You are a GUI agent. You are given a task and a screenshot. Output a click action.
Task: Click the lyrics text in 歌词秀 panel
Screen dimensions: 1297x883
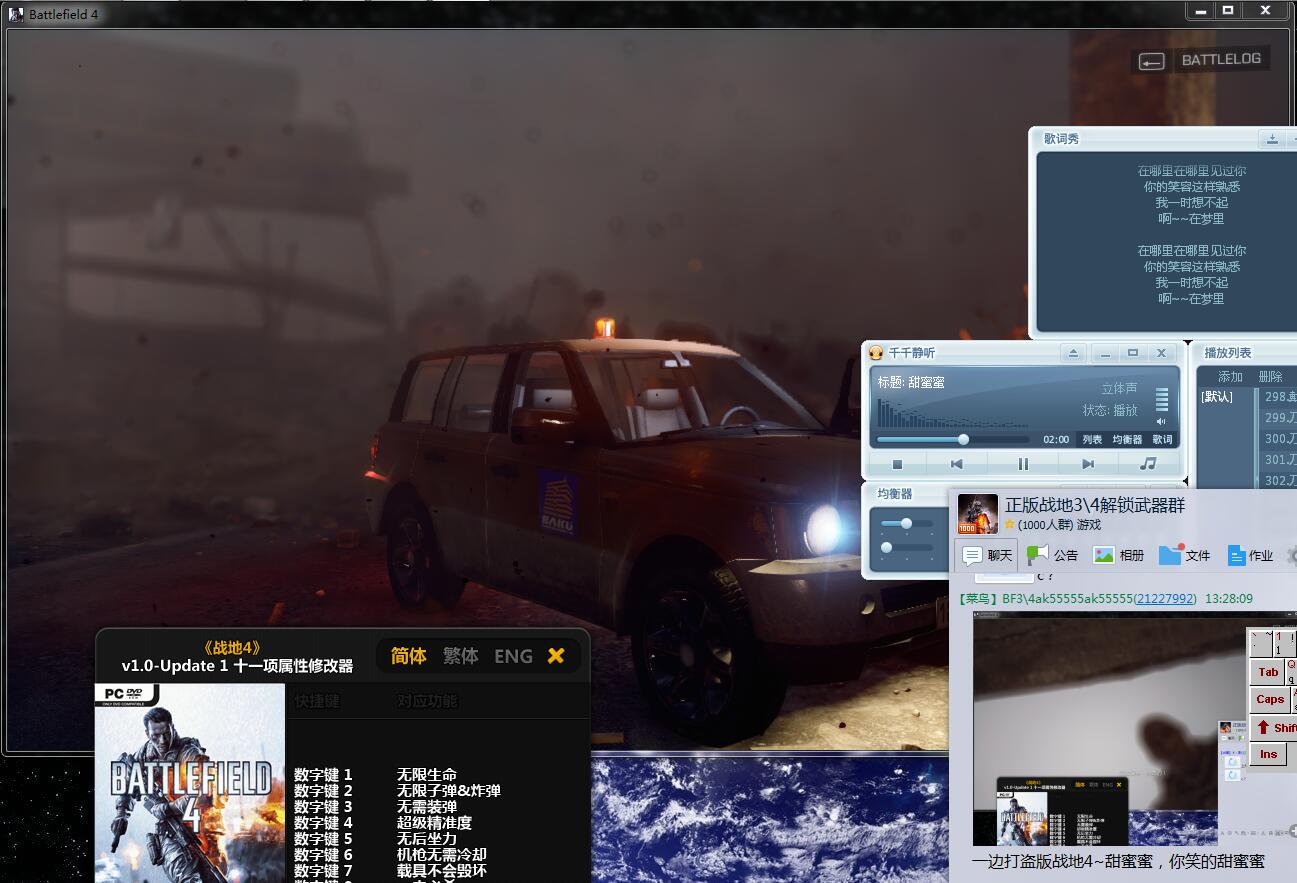coord(1191,235)
